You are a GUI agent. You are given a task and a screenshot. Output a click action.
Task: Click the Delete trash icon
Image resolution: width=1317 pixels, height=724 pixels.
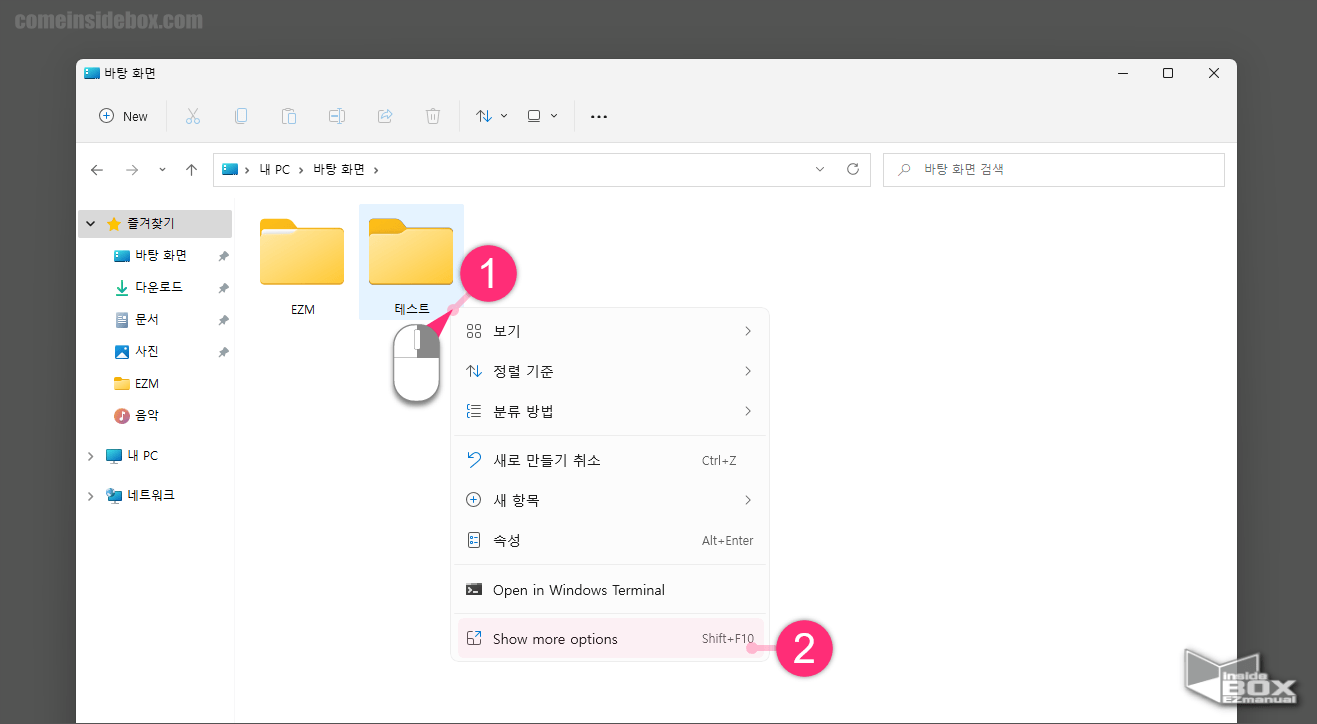[x=433, y=116]
